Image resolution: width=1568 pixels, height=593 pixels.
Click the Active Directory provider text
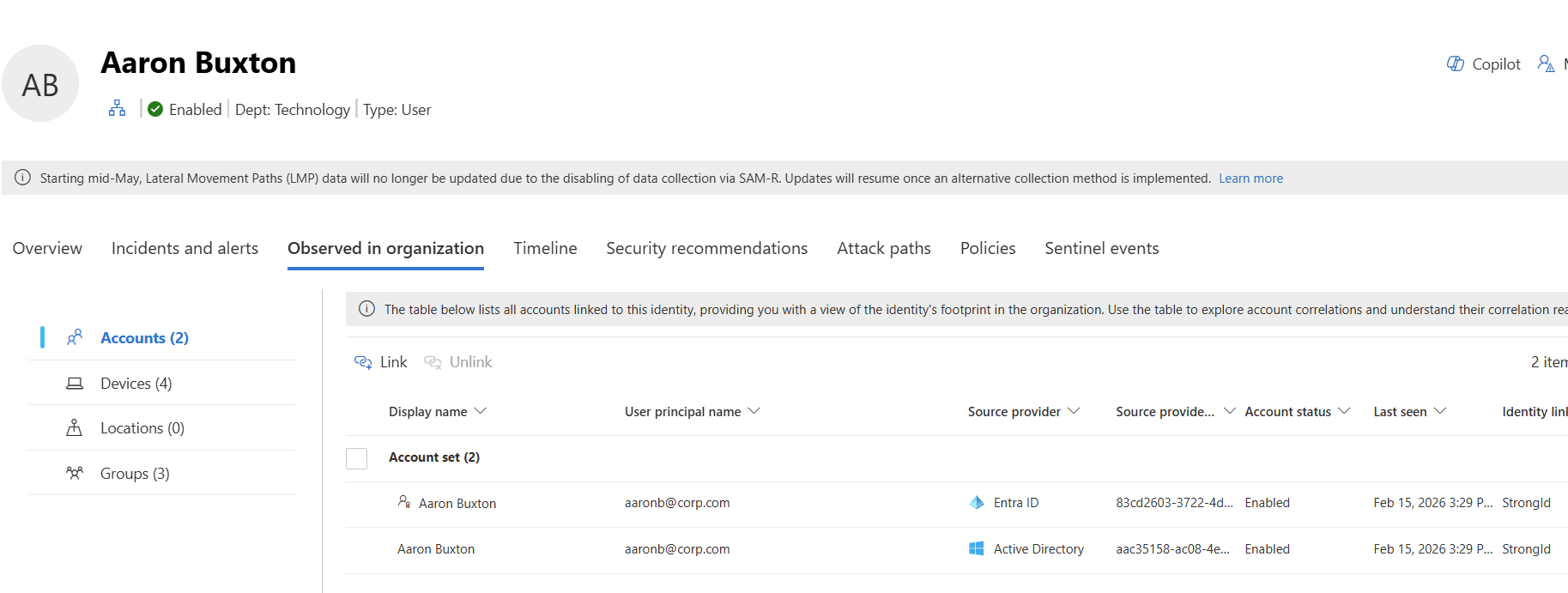[1038, 549]
